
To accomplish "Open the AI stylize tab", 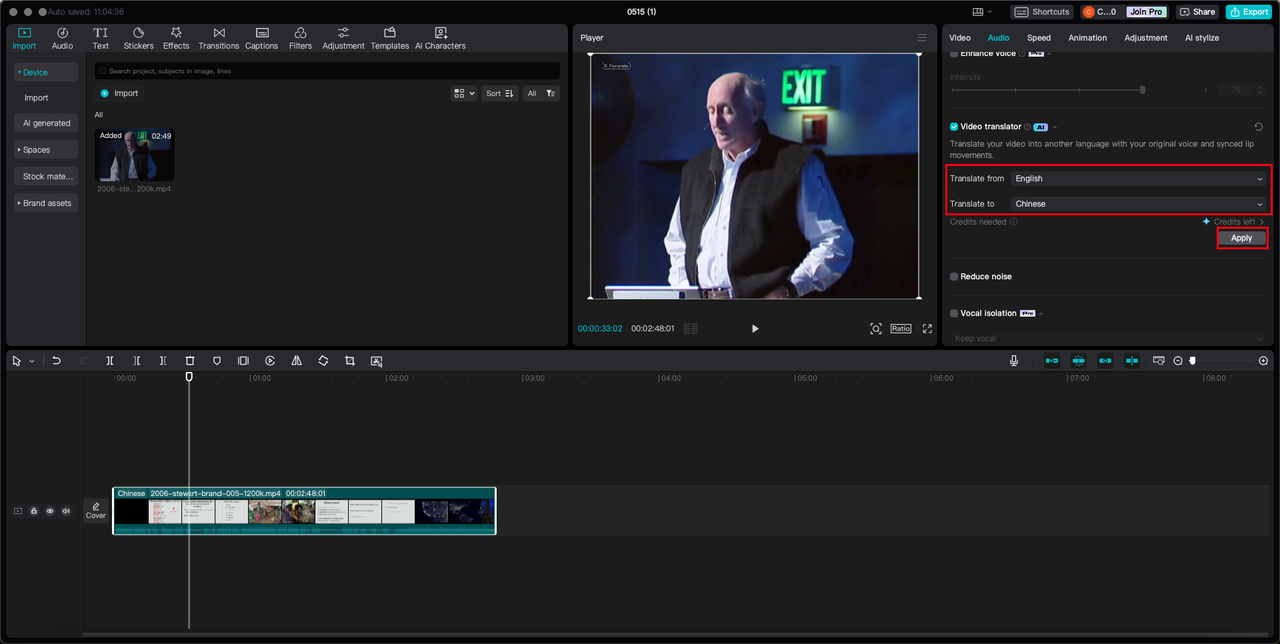I will (1202, 38).
